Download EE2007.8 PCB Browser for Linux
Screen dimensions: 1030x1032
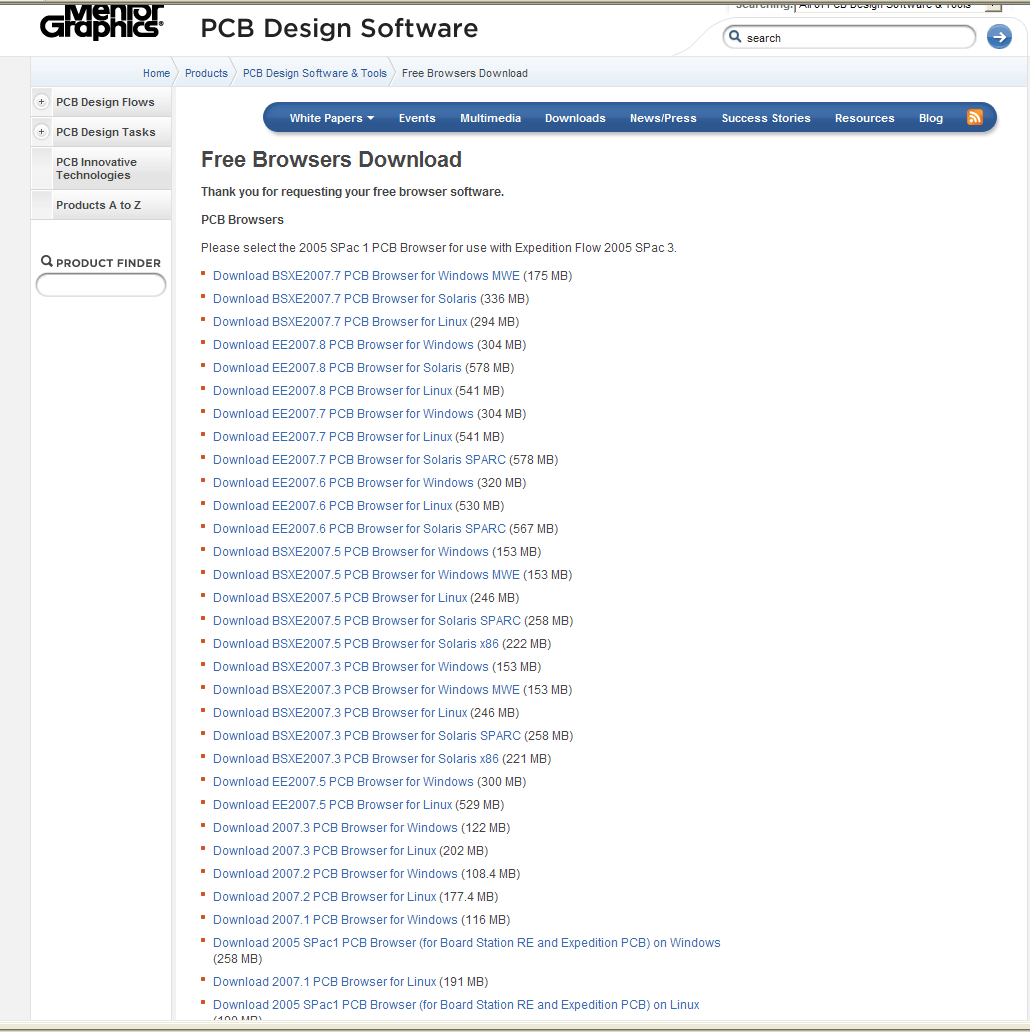click(x=332, y=391)
